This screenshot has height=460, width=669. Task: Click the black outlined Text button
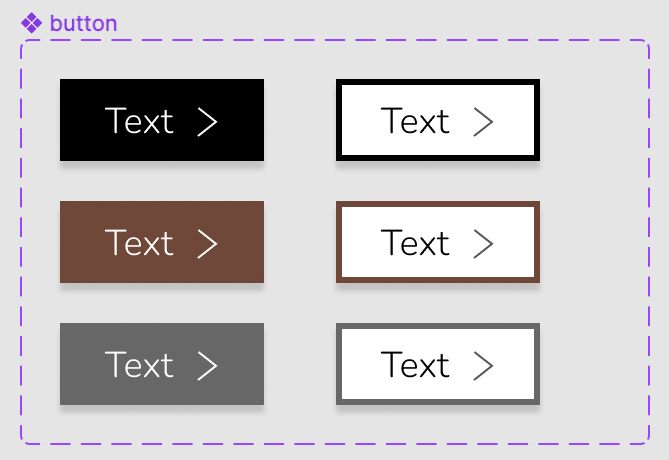coord(438,120)
